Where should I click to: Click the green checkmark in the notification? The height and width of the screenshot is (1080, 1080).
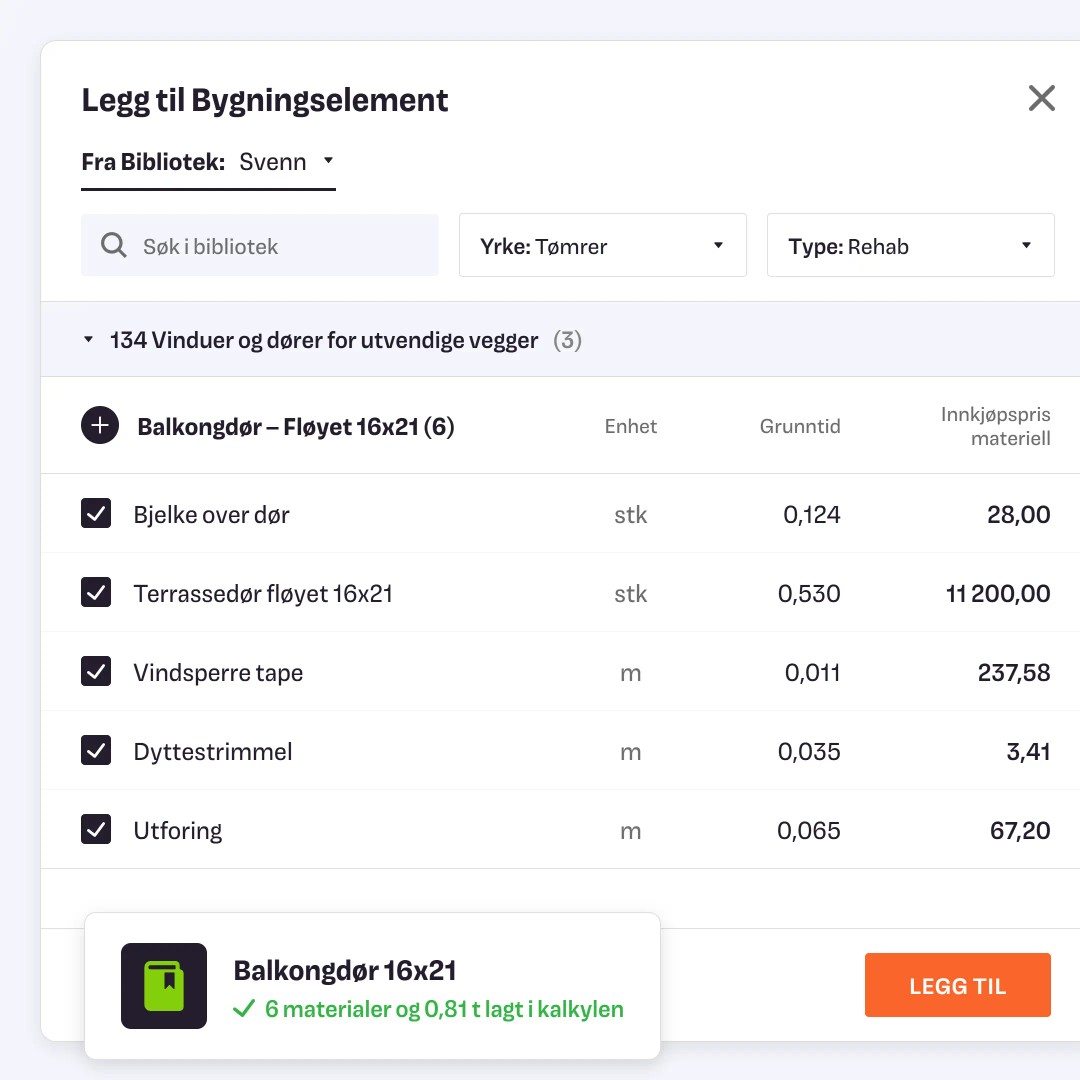(244, 1009)
